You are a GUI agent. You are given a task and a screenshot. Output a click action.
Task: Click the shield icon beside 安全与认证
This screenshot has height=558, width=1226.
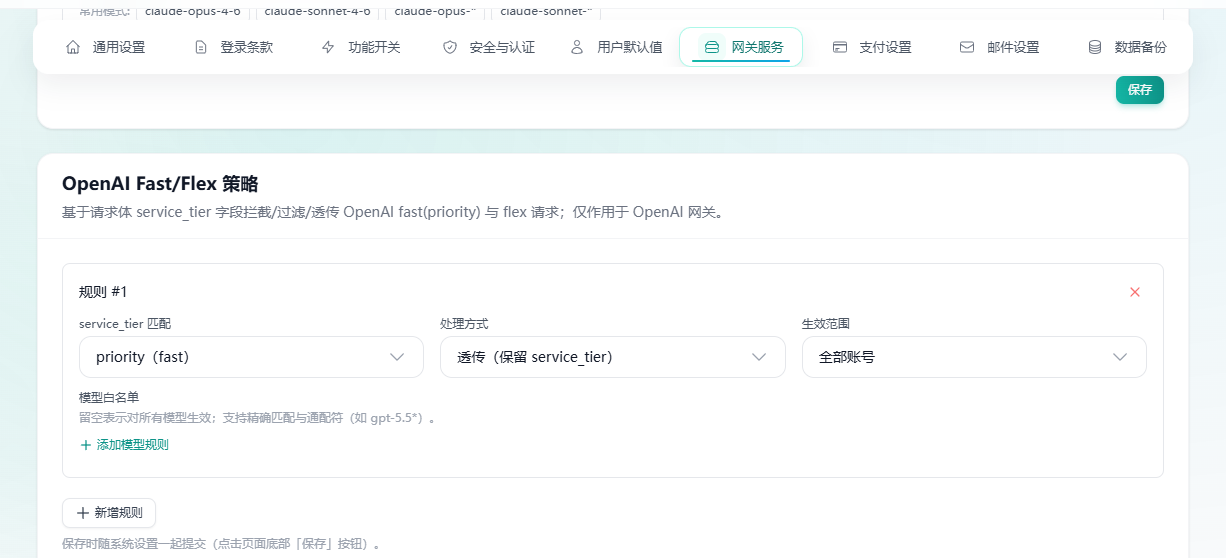pos(450,47)
